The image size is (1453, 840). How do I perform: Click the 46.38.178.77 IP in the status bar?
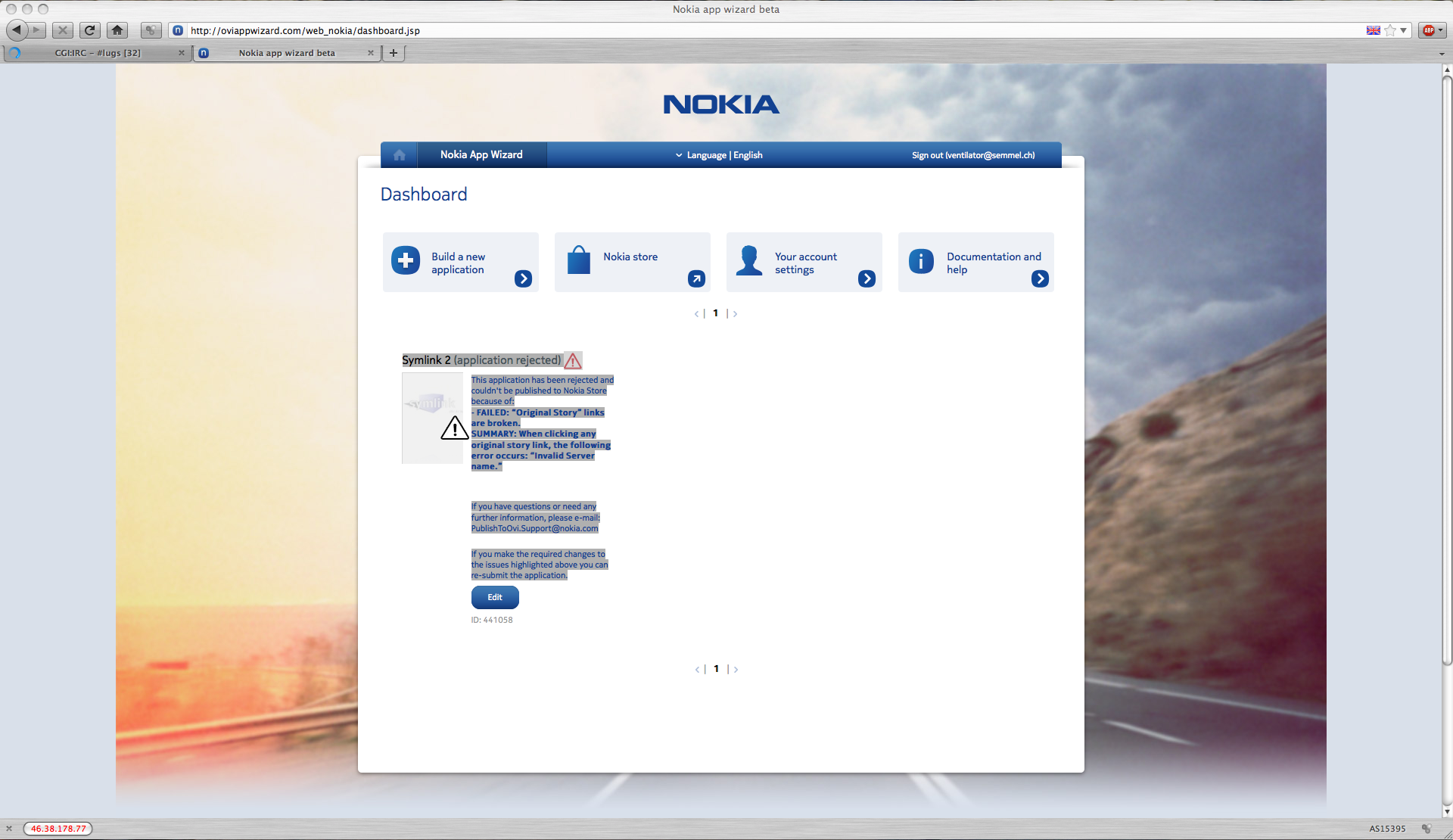(58, 829)
